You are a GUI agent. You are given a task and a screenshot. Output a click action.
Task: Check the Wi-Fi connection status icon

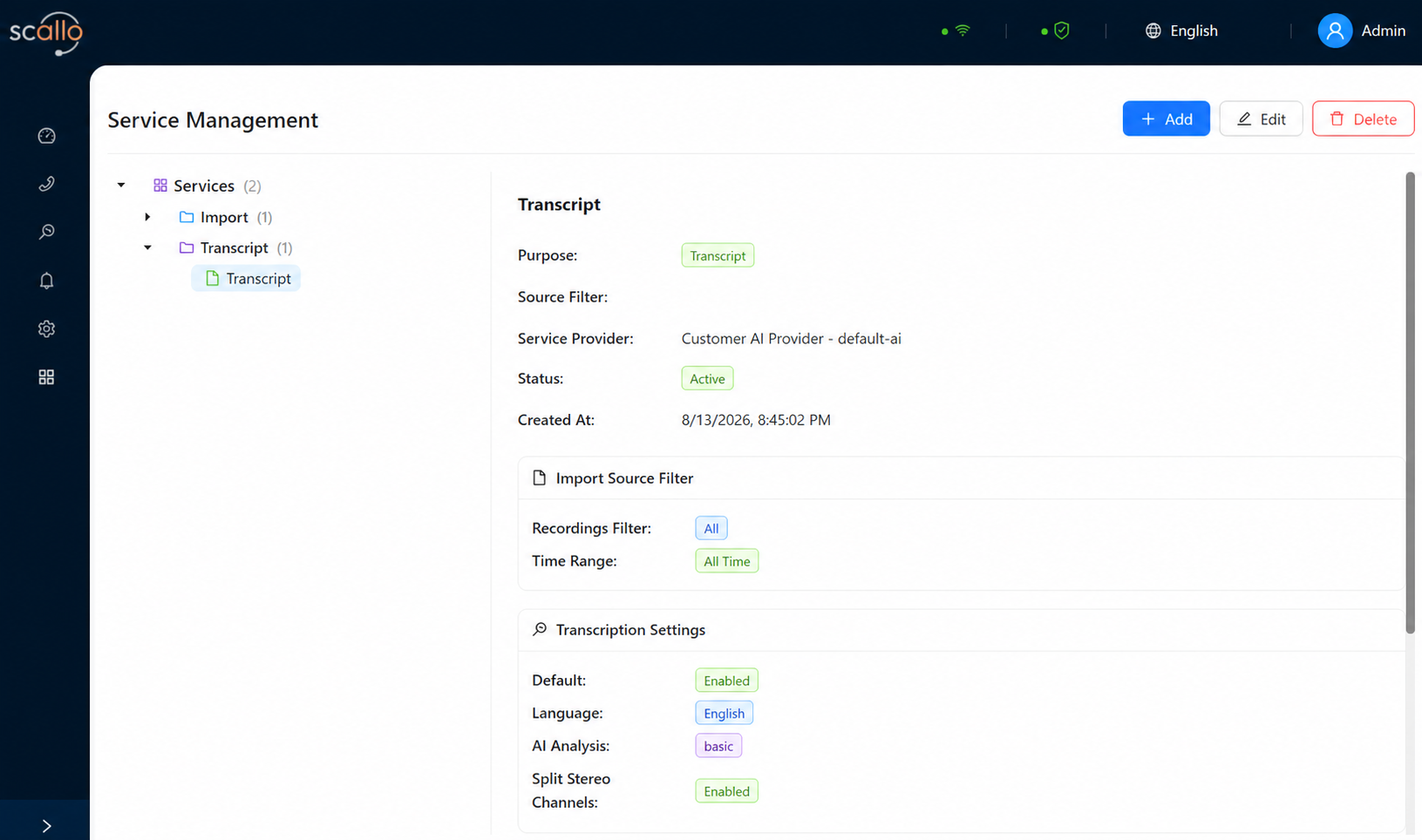click(963, 30)
